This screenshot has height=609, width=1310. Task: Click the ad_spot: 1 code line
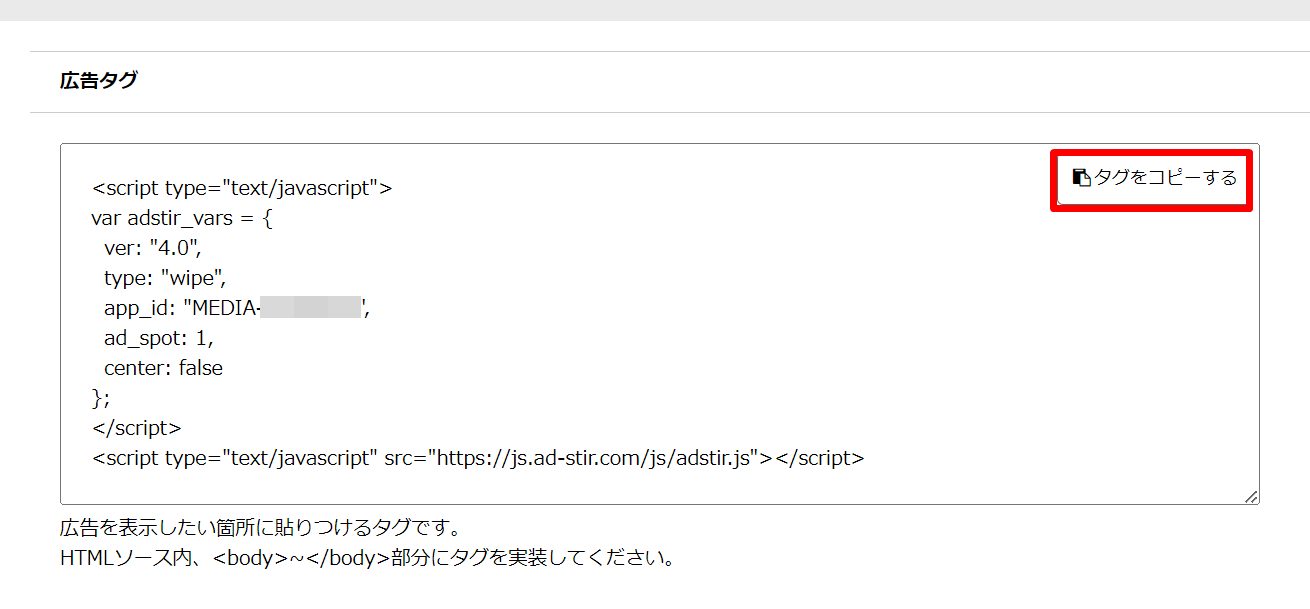click(158, 338)
